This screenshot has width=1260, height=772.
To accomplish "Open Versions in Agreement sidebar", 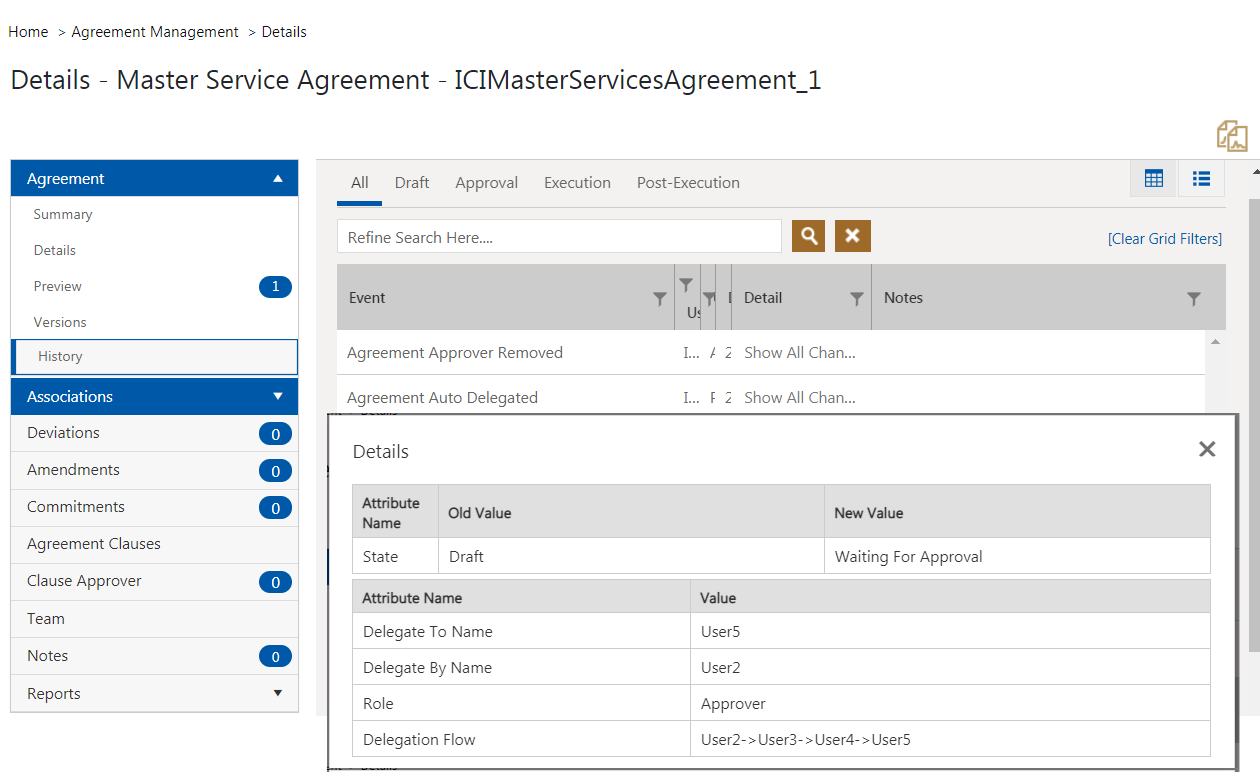I will pyautogui.click(x=60, y=322).
